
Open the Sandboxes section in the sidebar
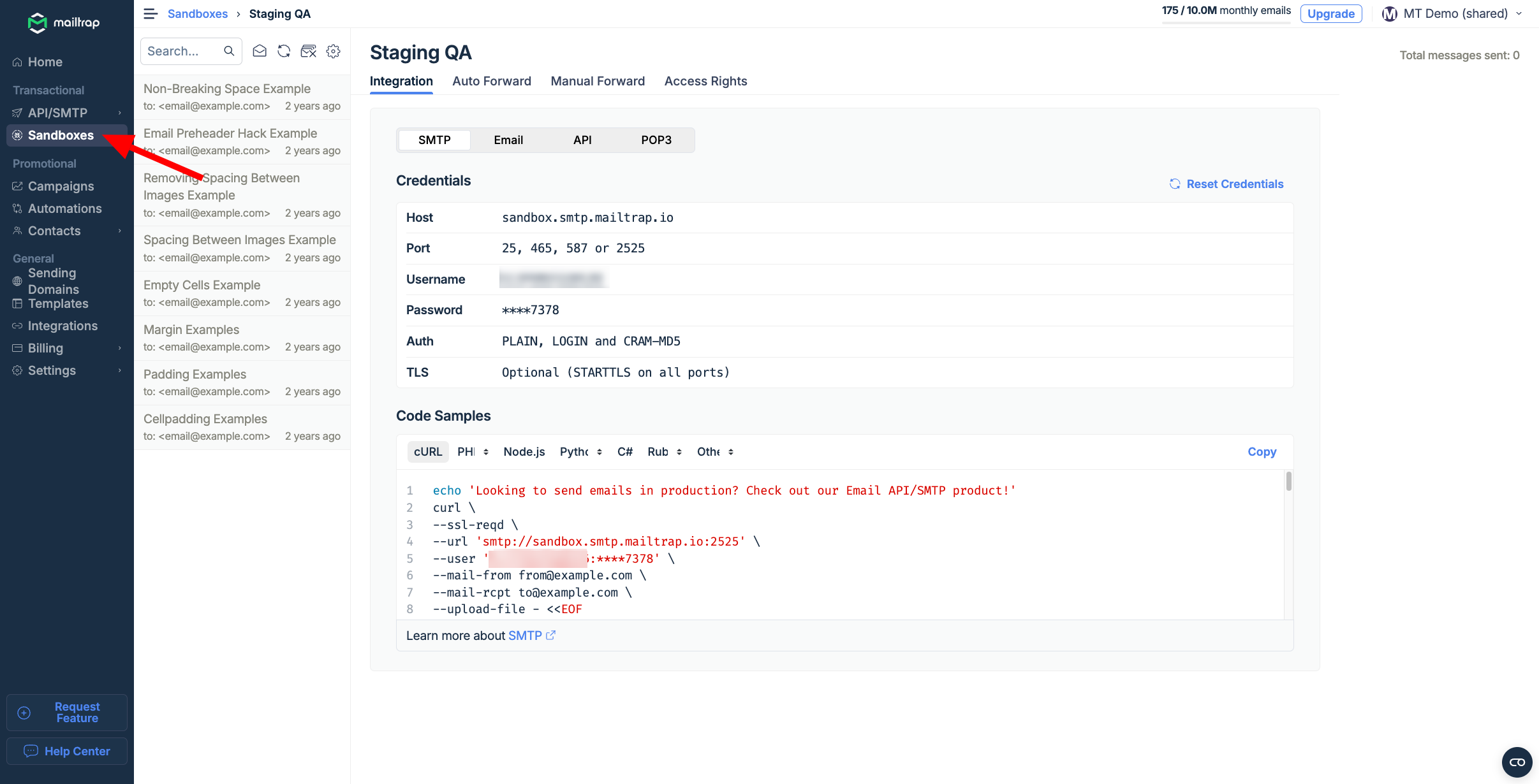(59, 135)
